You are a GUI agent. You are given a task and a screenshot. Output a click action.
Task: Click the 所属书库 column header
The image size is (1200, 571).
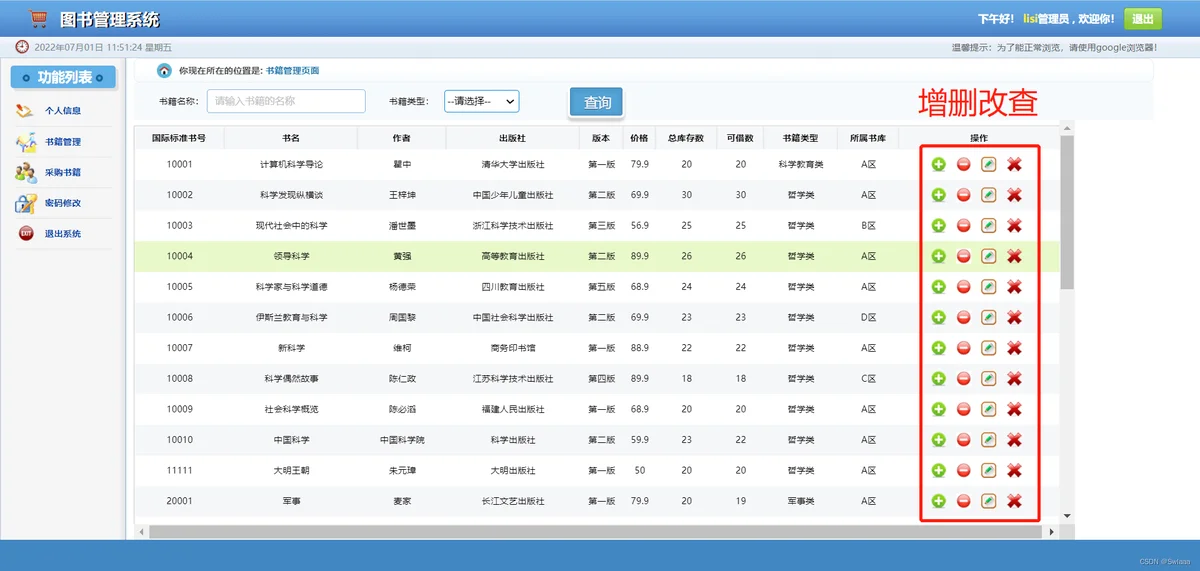868,138
